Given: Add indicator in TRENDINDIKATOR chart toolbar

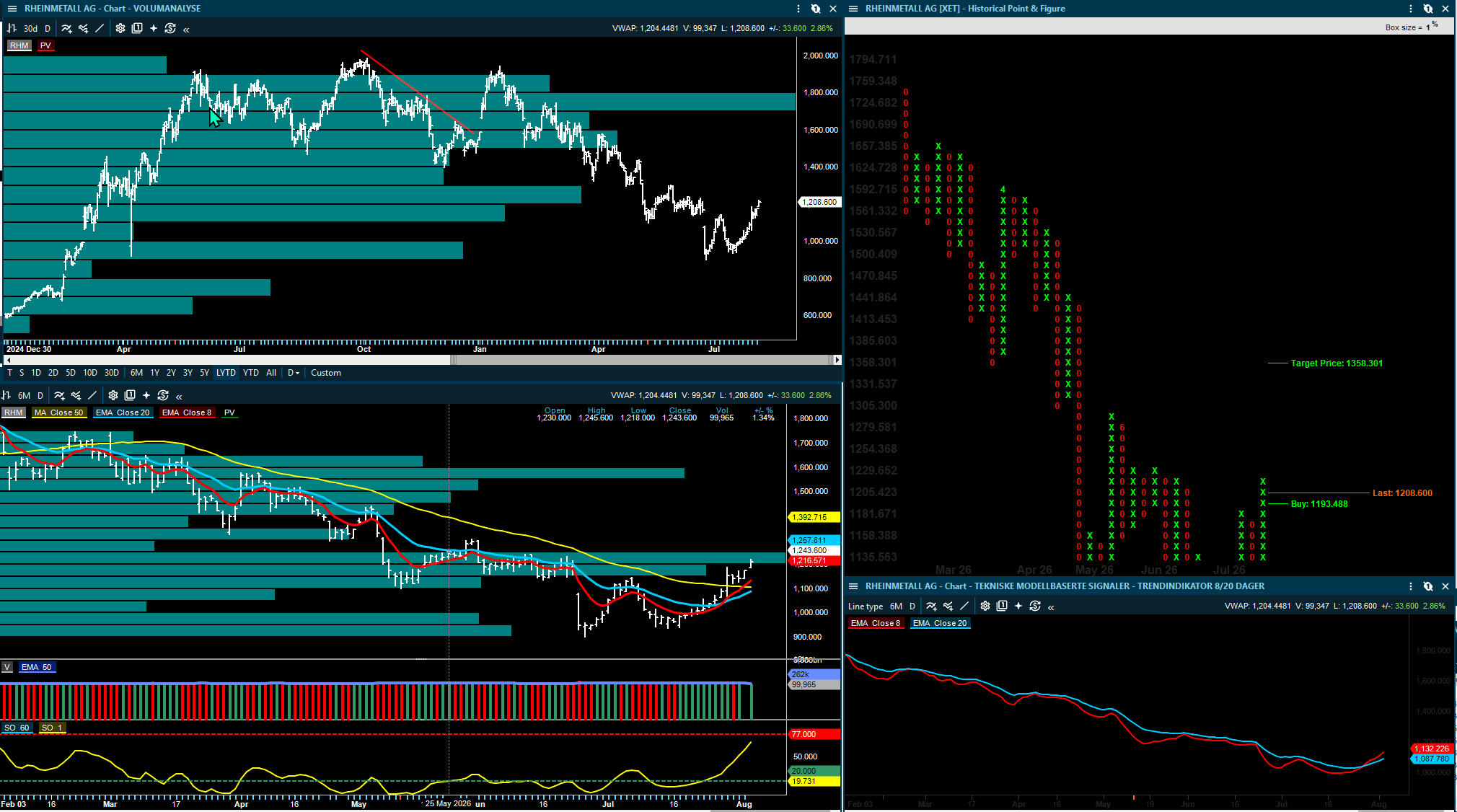Looking at the screenshot, I should (931, 606).
